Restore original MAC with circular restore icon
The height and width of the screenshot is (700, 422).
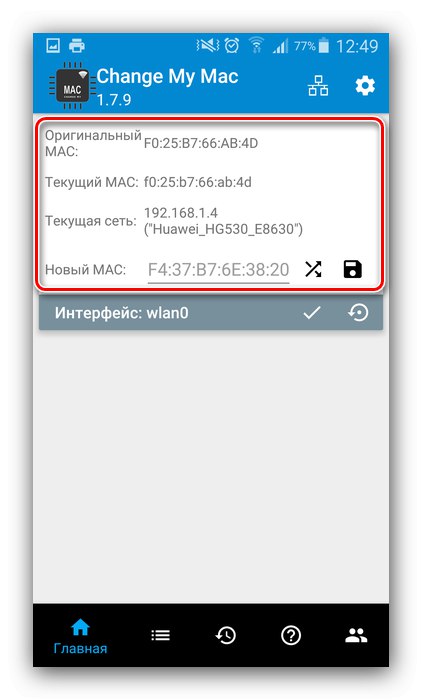[358, 312]
